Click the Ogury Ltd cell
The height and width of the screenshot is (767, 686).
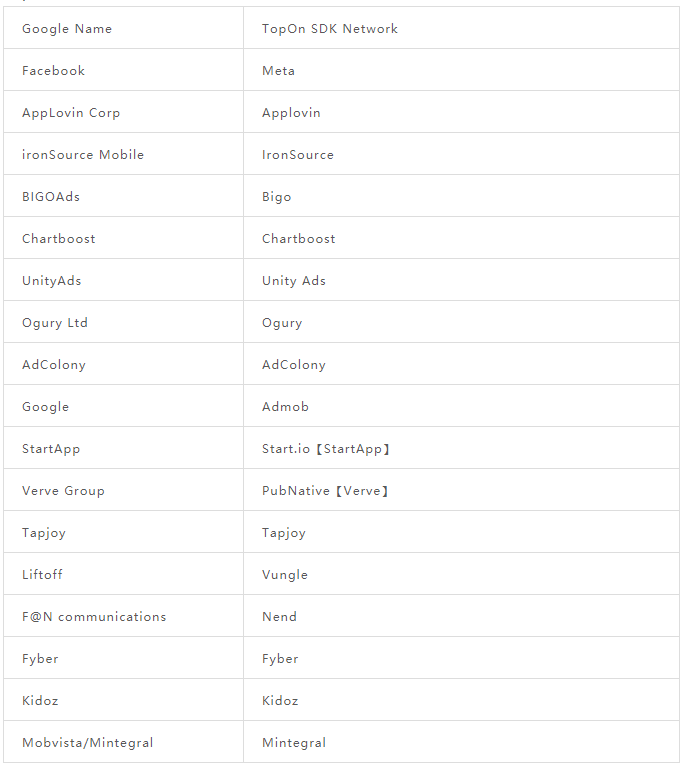(123, 322)
